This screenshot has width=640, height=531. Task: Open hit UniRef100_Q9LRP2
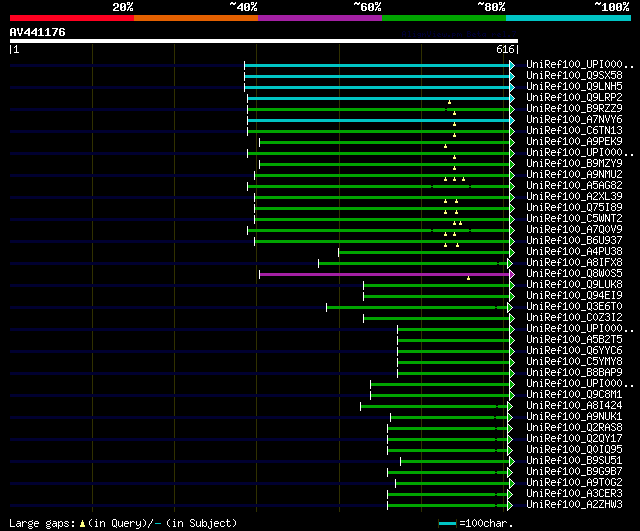(574, 98)
